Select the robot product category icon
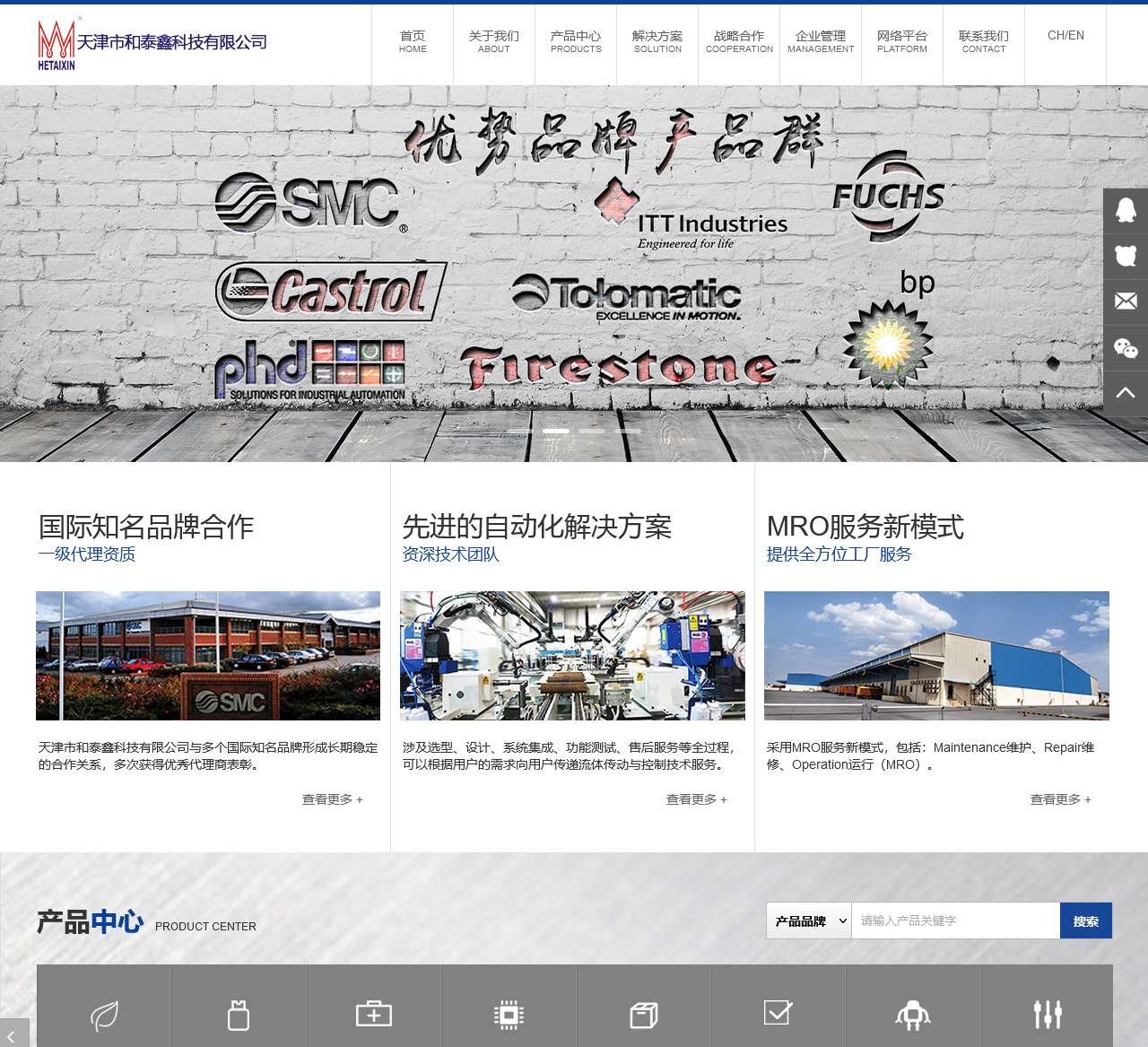This screenshot has width=1148, height=1047. 913,1015
